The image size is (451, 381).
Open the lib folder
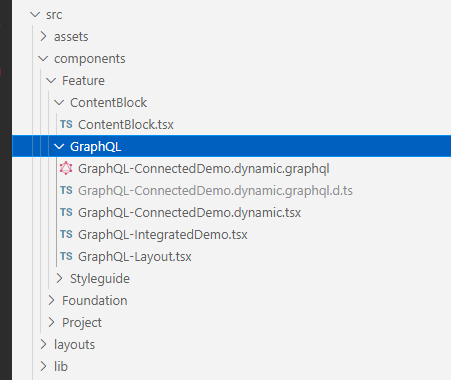pyautogui.click(x=231, y=366)
